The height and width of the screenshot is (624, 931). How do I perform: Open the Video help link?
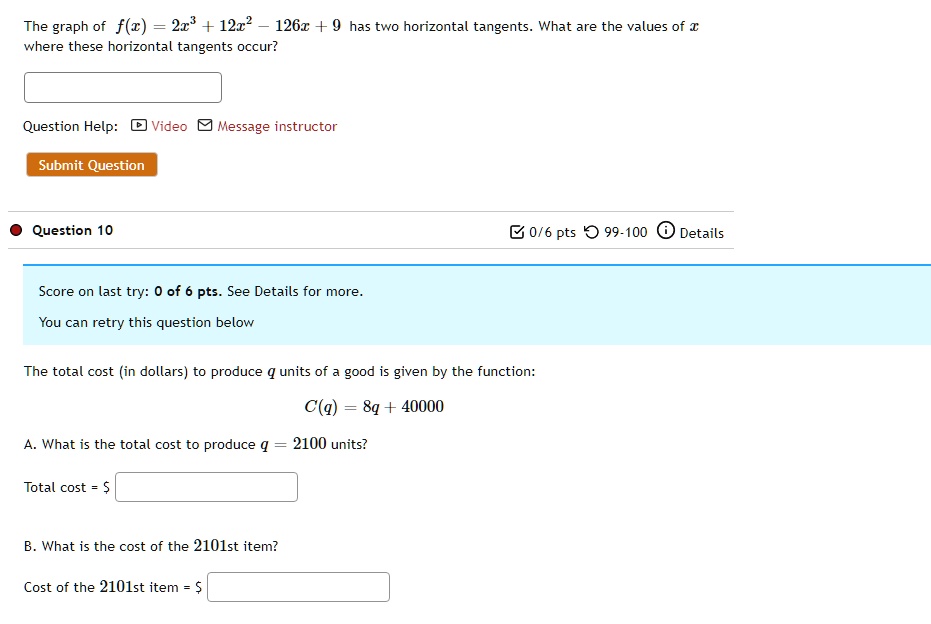tap(169, 126)
